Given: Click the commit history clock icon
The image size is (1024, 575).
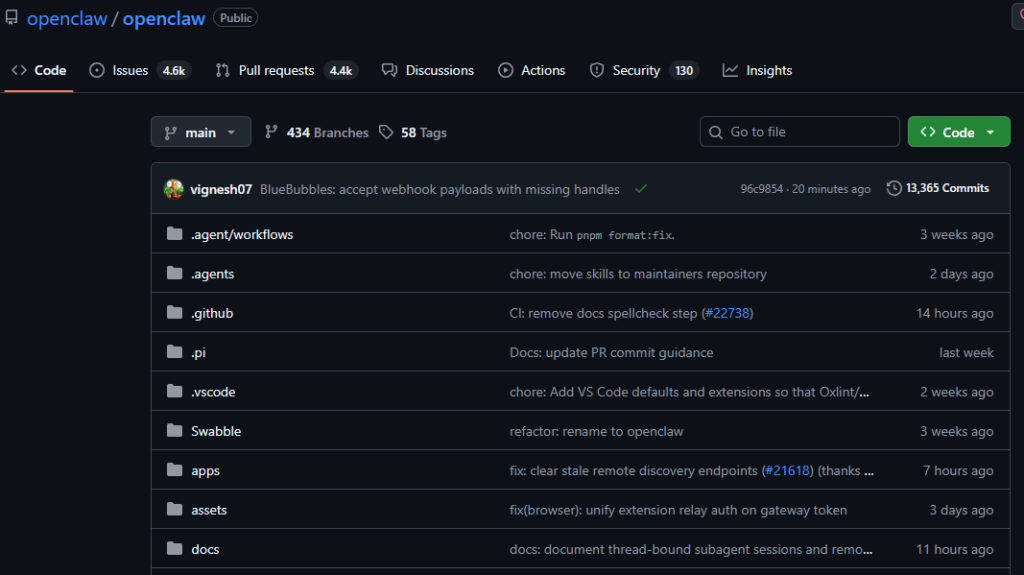Looking at the screenshot, I should [893, 189].
